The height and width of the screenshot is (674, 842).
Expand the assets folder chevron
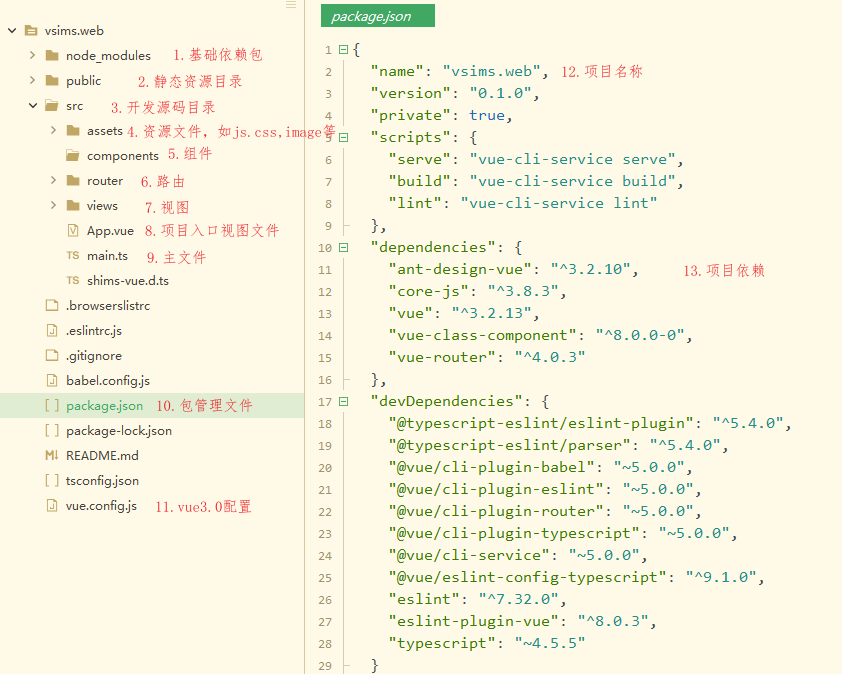[x=53, y=131]
